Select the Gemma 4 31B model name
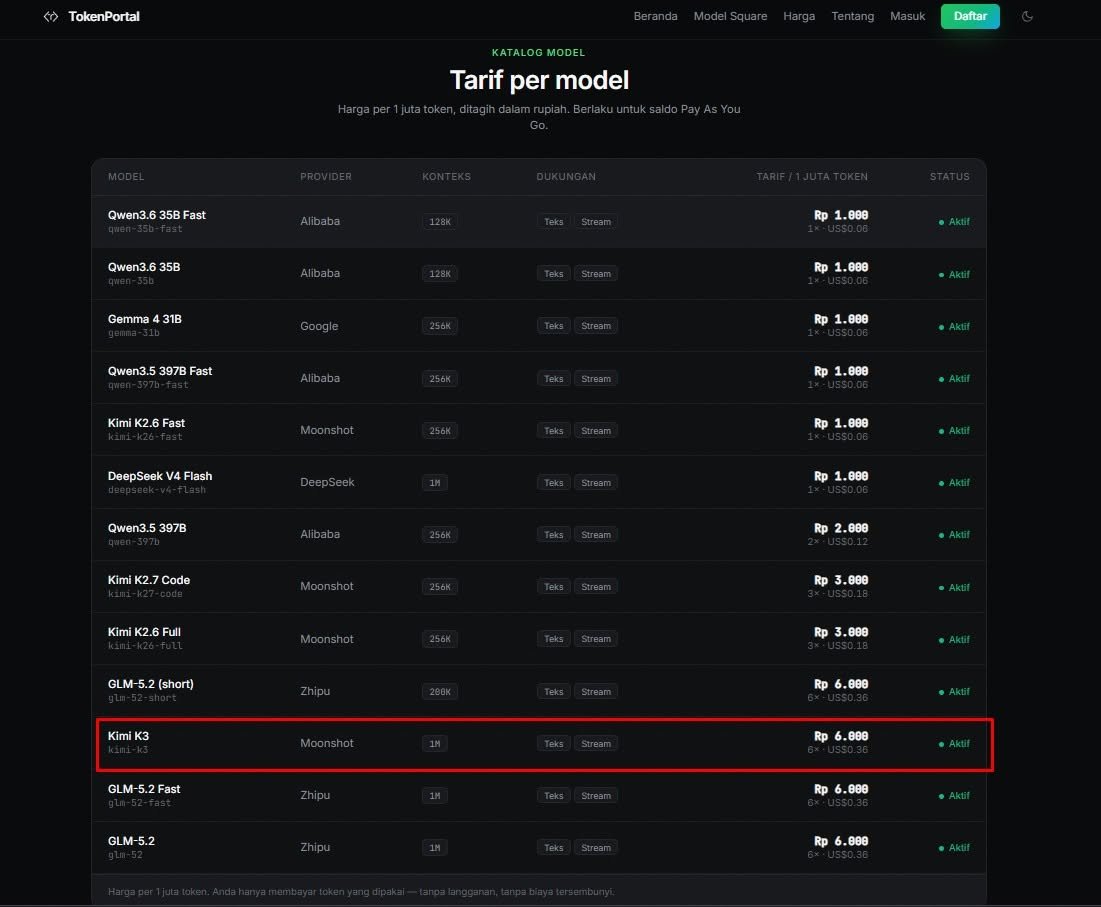 pos(145,319)
